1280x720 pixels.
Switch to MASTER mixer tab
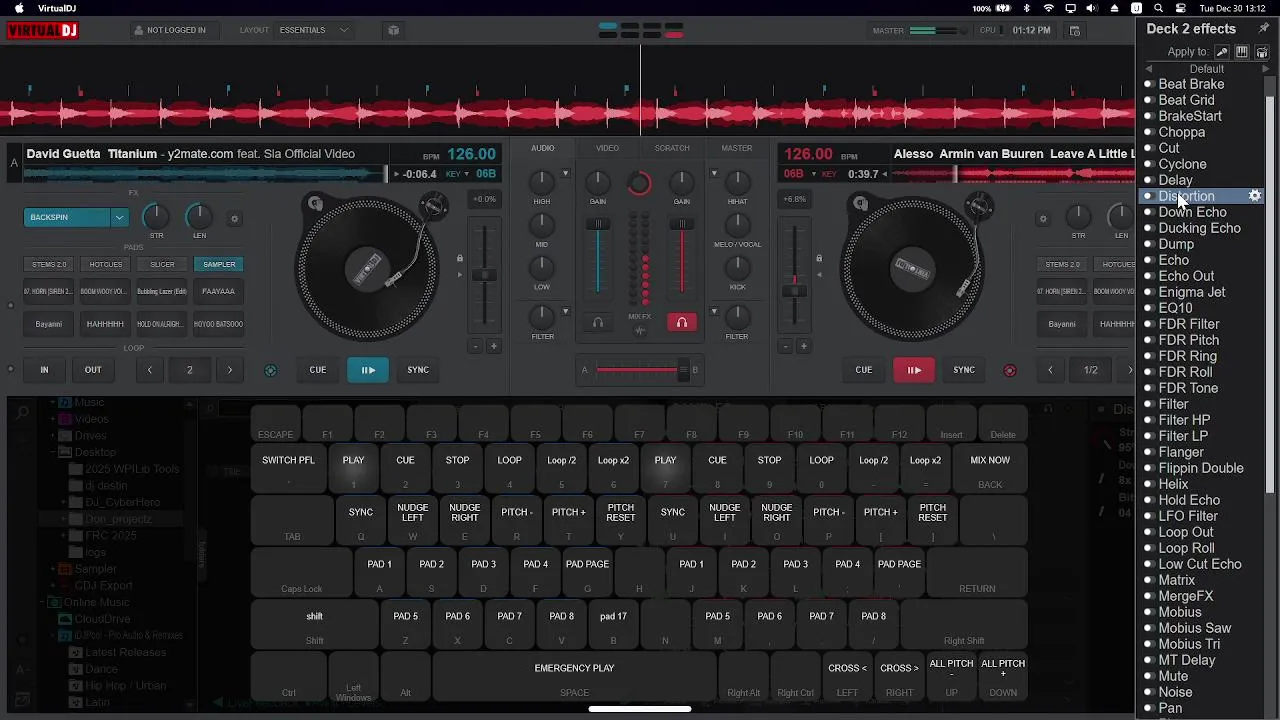(737, 148)
